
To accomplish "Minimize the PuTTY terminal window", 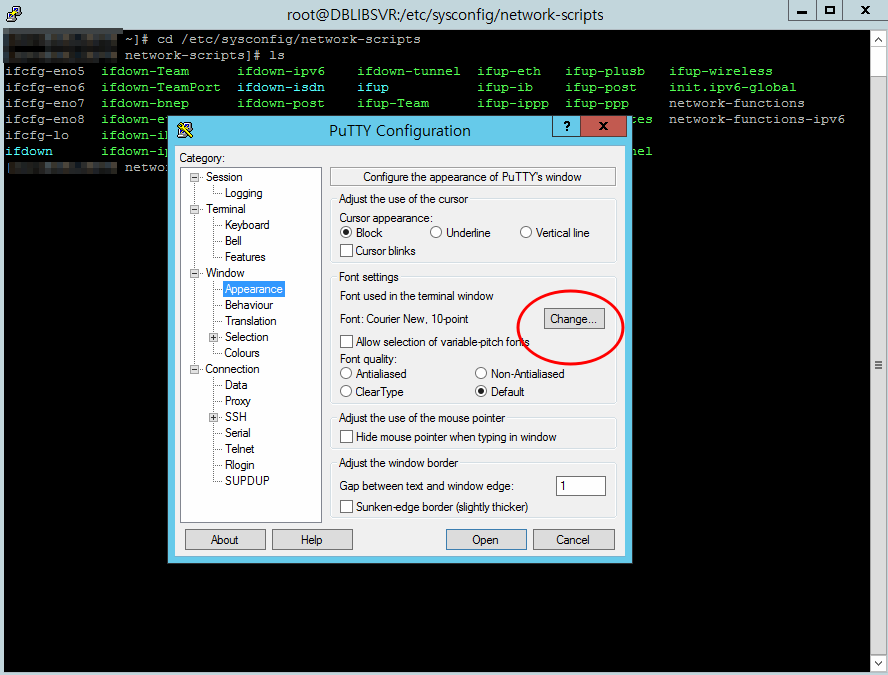I will (x=802, y=10).
